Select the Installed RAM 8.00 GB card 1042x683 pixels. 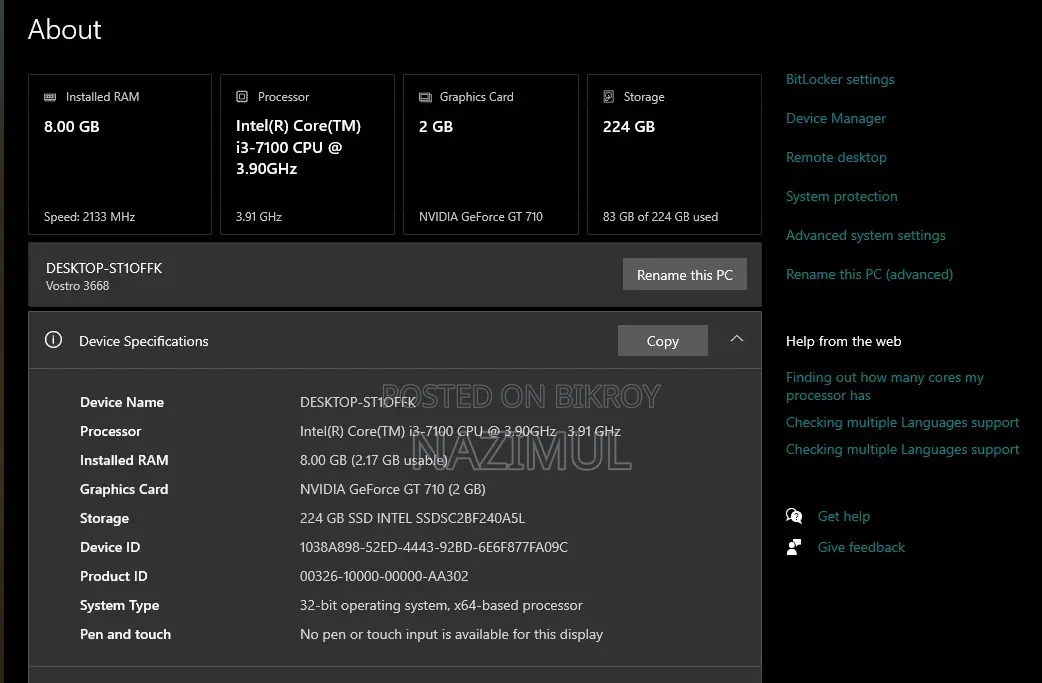[120, 154]
